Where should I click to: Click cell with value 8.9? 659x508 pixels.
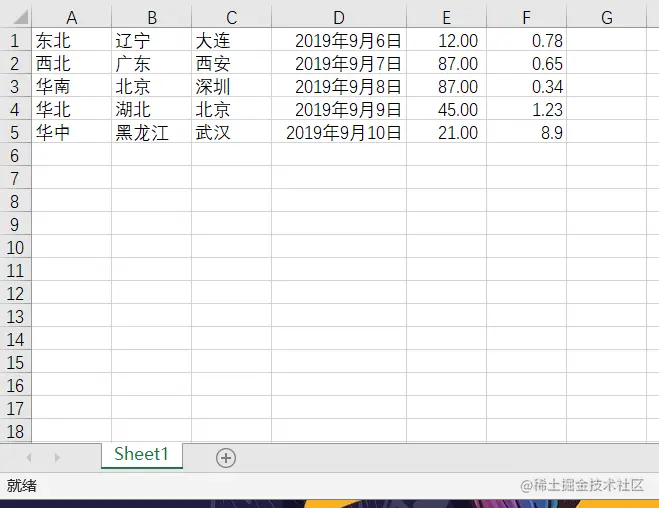527,132
